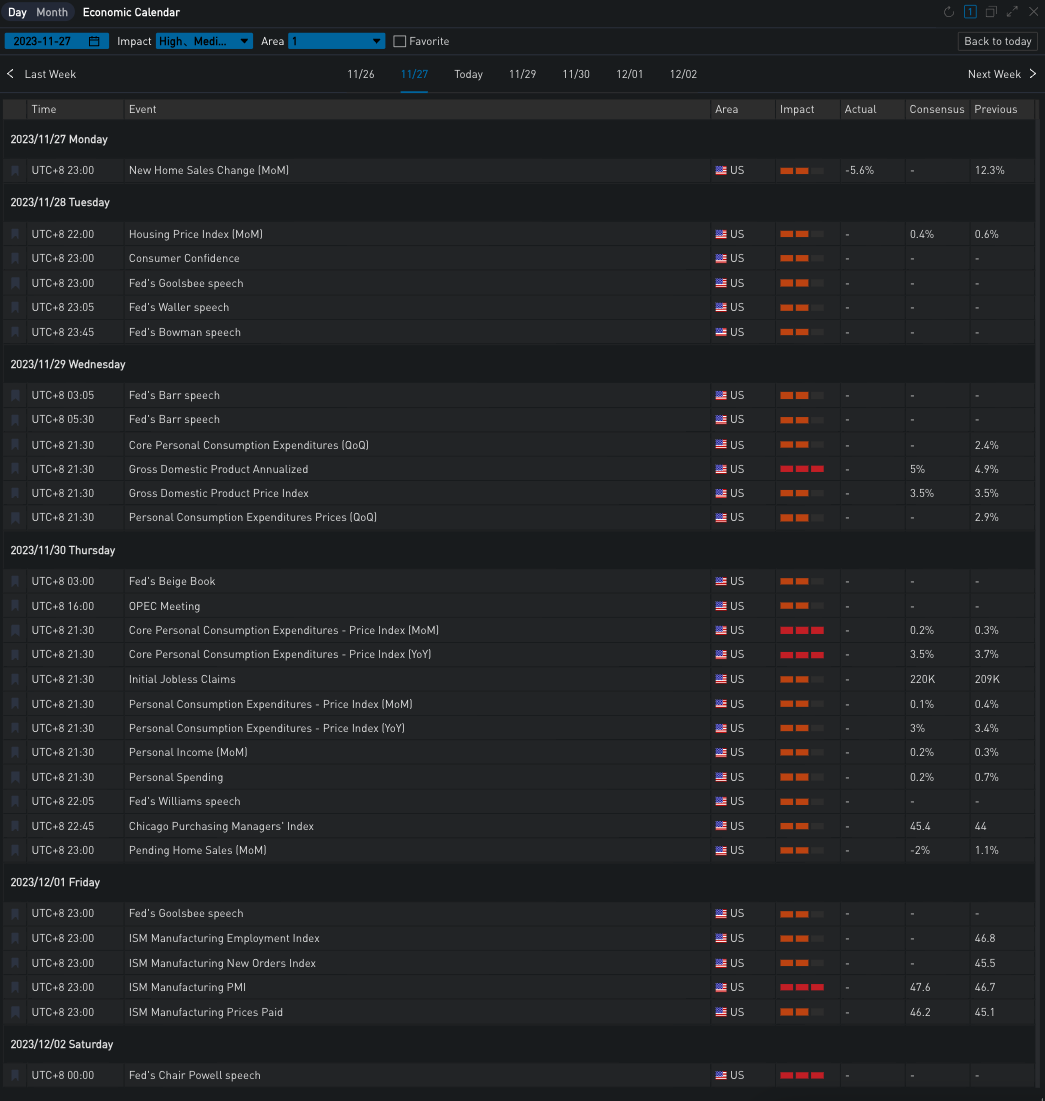Click the Consensus column header
The image size is (1045, 1101).
click(x=938, y=110)
